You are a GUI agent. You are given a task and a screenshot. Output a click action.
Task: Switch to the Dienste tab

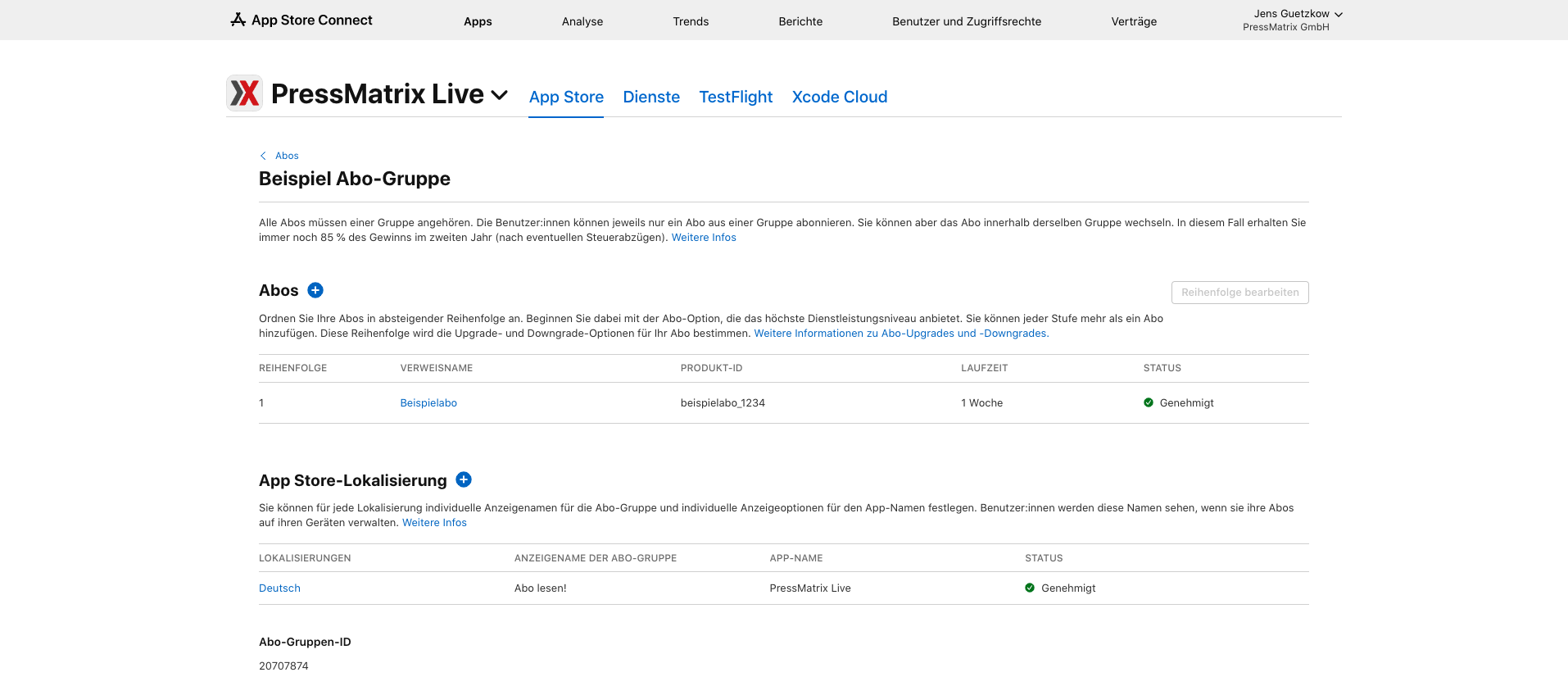click(x=651, y=97)
